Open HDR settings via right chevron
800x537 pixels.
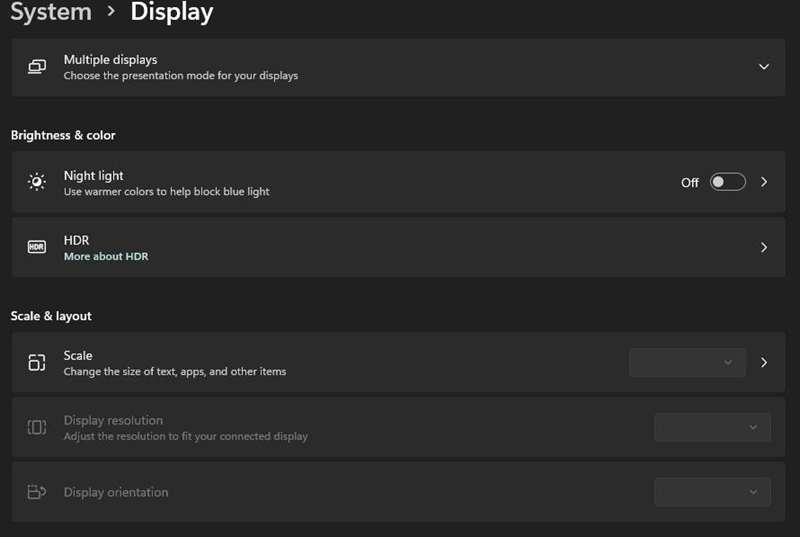tap(764, 247)
